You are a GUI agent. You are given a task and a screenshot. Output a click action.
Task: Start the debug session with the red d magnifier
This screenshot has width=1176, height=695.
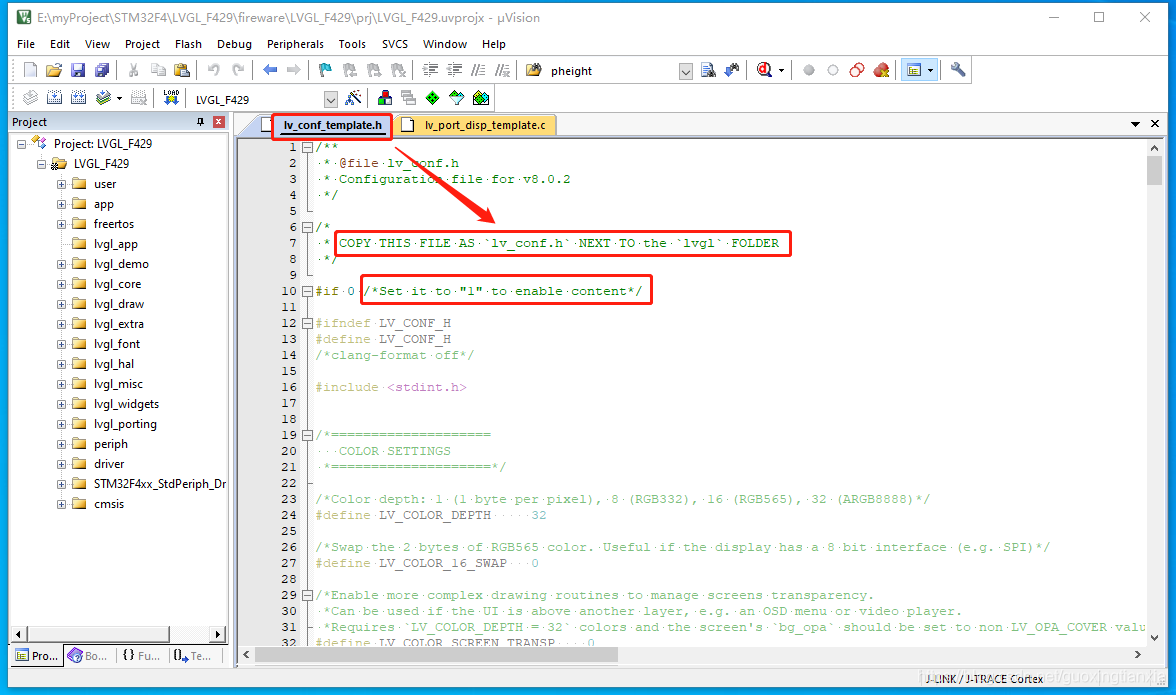[764, 70]
